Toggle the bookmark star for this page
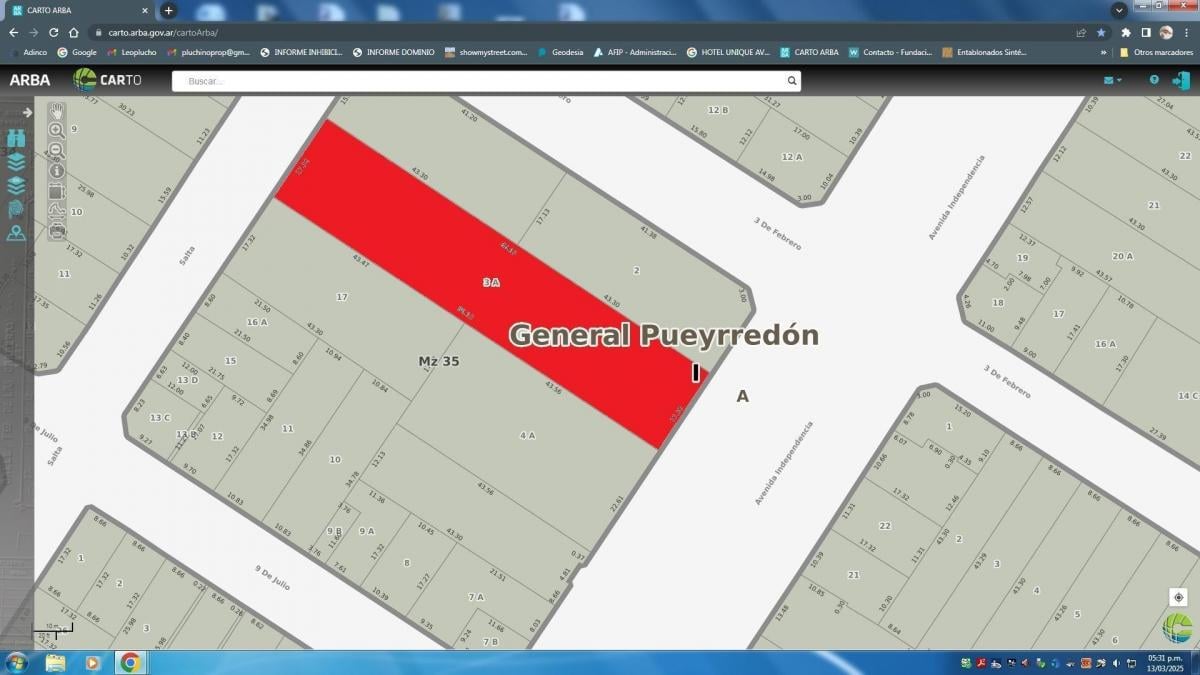The height and width of the screenshot is (675, 1200). click(x=1101, y=32)
